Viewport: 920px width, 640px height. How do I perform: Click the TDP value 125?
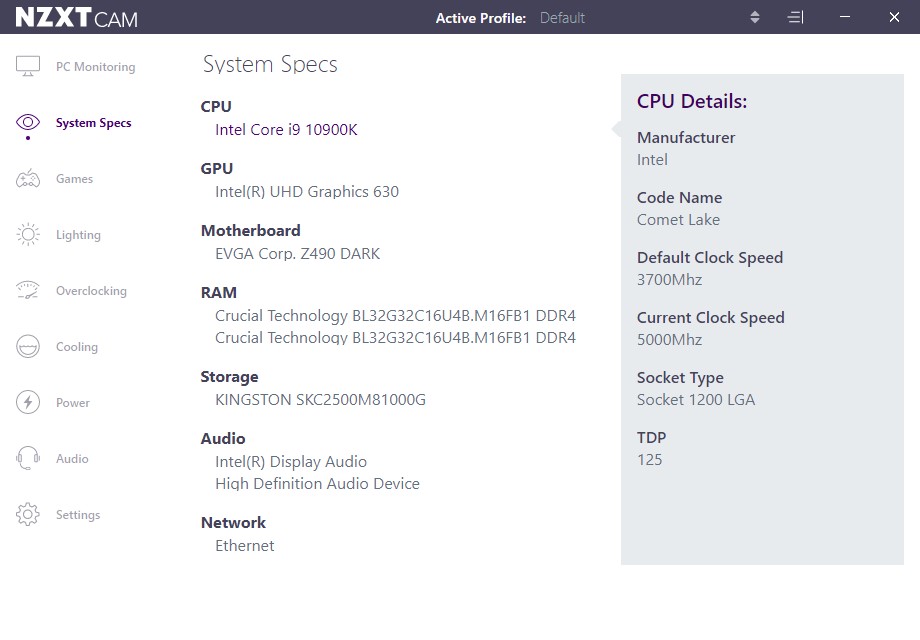tap(650, 459)
